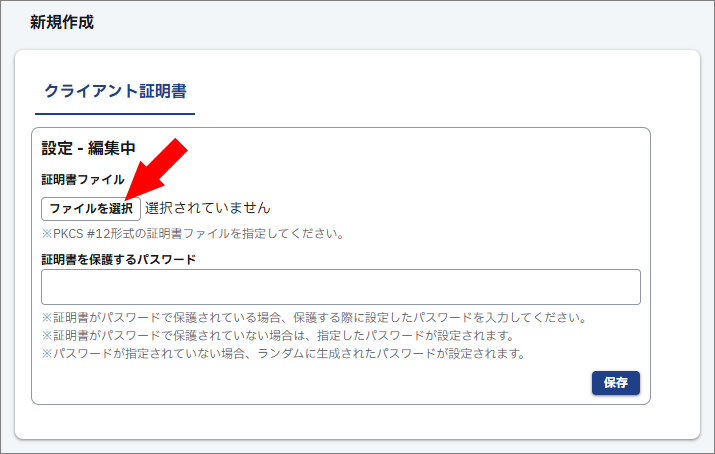Click the 証明書ファイル label
Screen dimensions: 715x454
[x=83, y=180]
